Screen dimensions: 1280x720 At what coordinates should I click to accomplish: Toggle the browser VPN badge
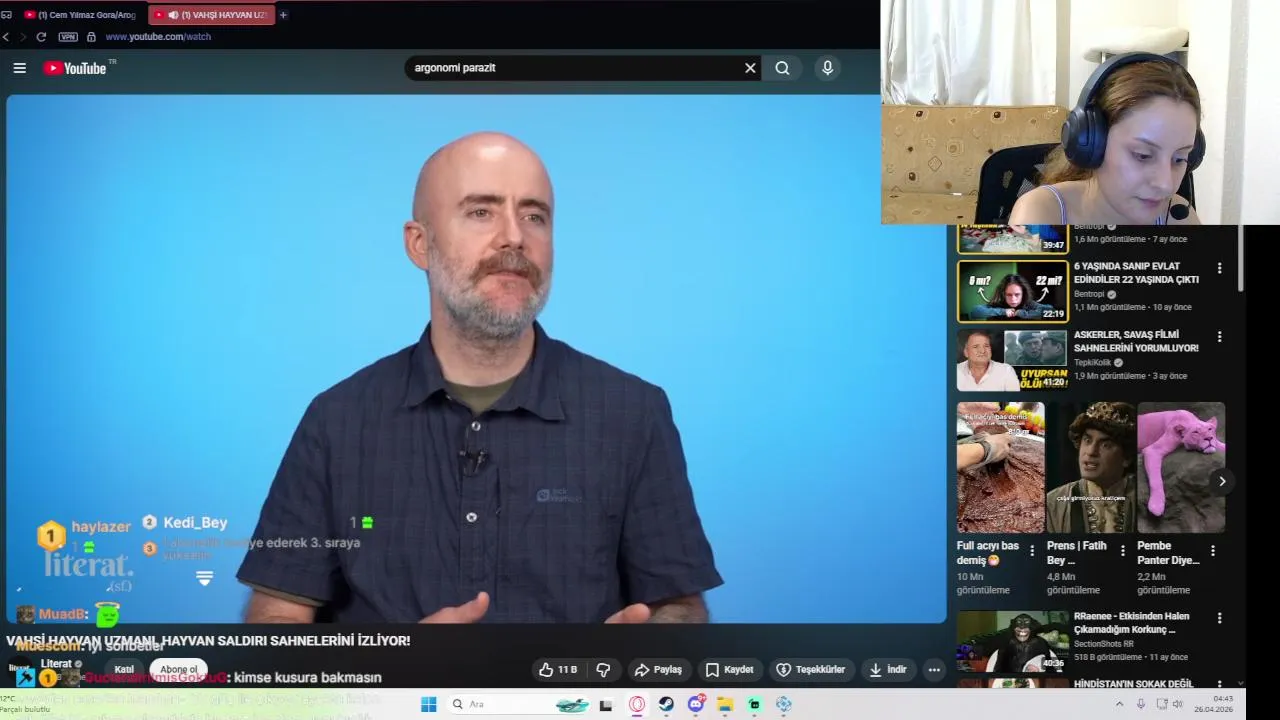click(68, 37)
